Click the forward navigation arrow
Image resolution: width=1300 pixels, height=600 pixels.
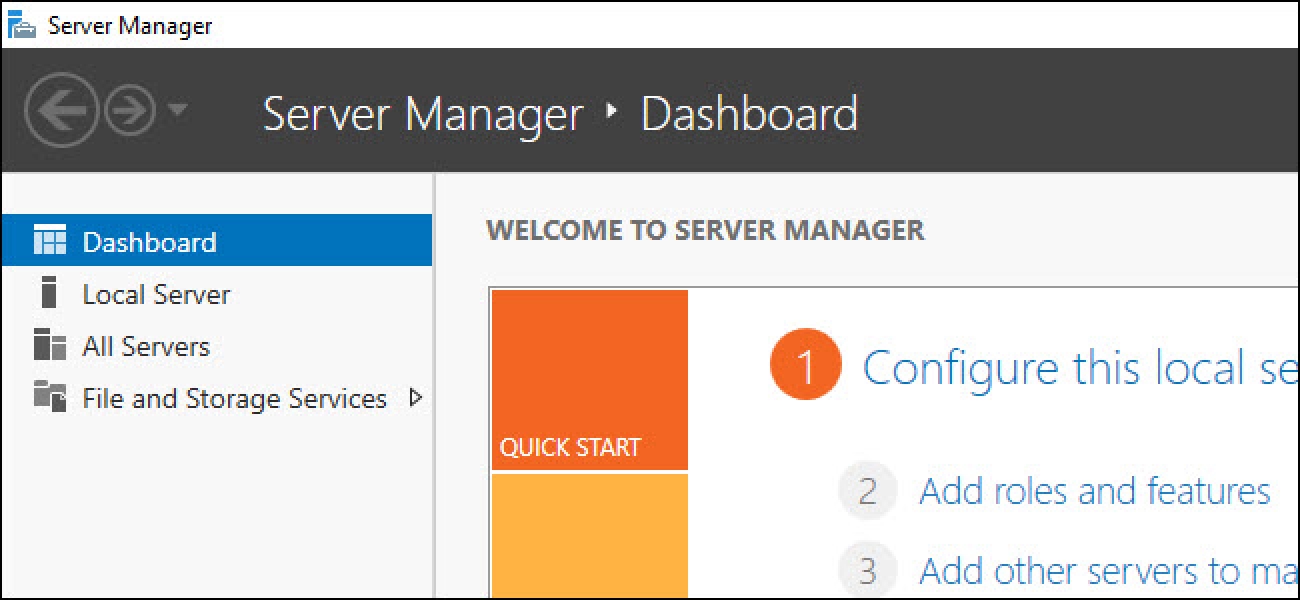tap(130, 112)
